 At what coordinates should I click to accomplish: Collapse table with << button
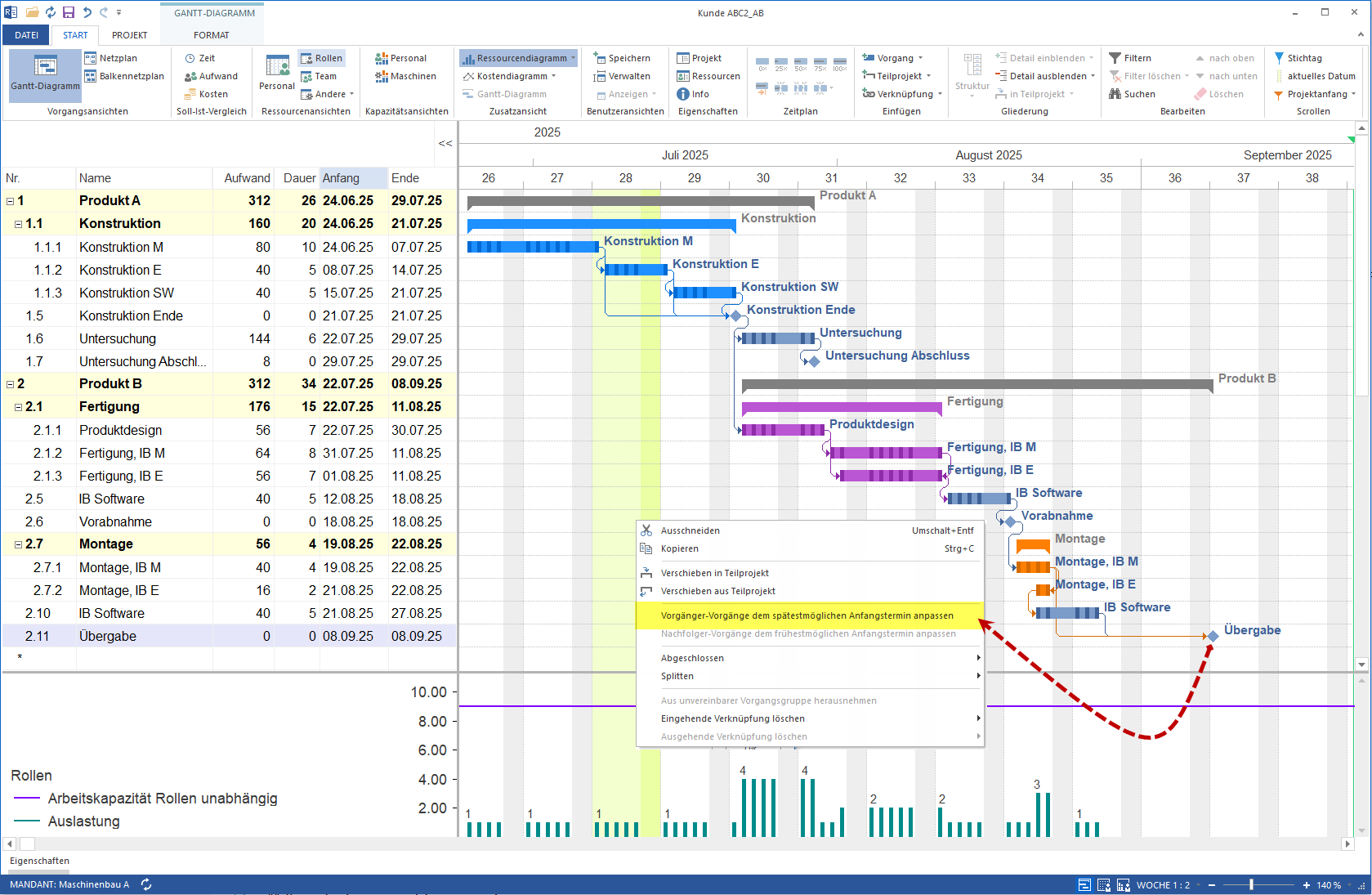(x=445, y=144)
